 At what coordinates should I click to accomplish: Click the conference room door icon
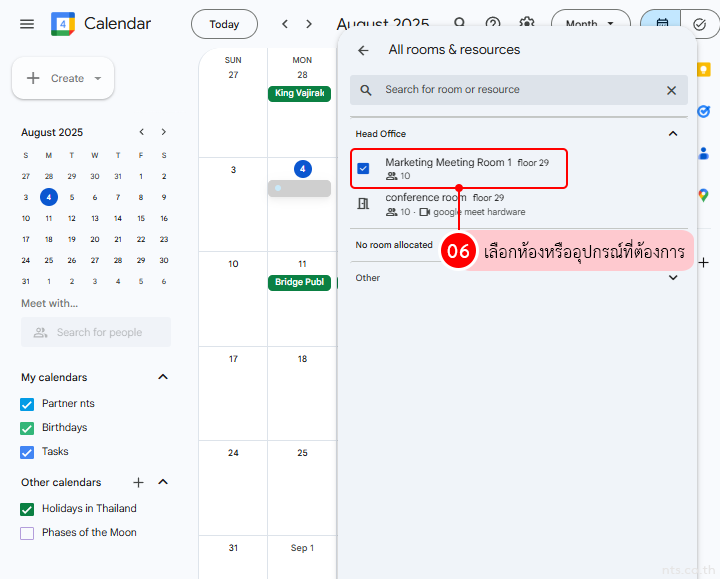point(363,203)
